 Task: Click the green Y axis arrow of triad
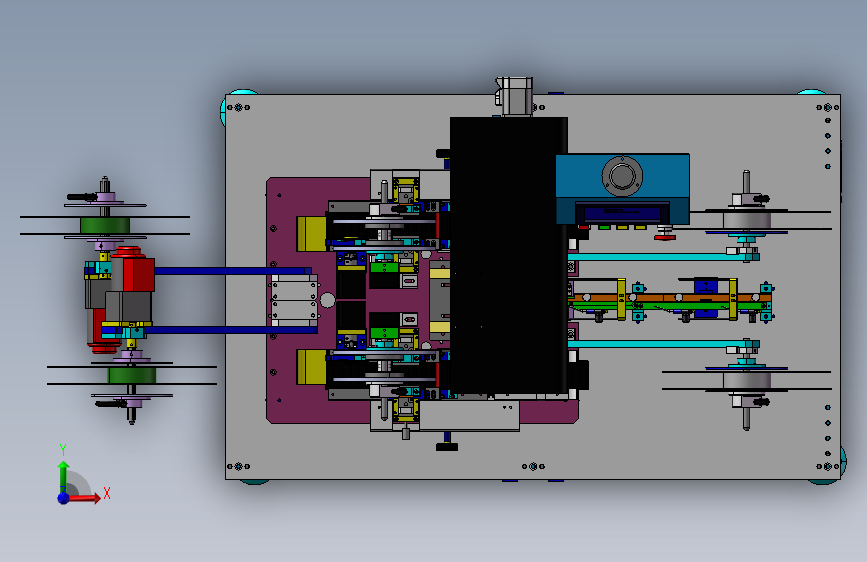point(64,476)
